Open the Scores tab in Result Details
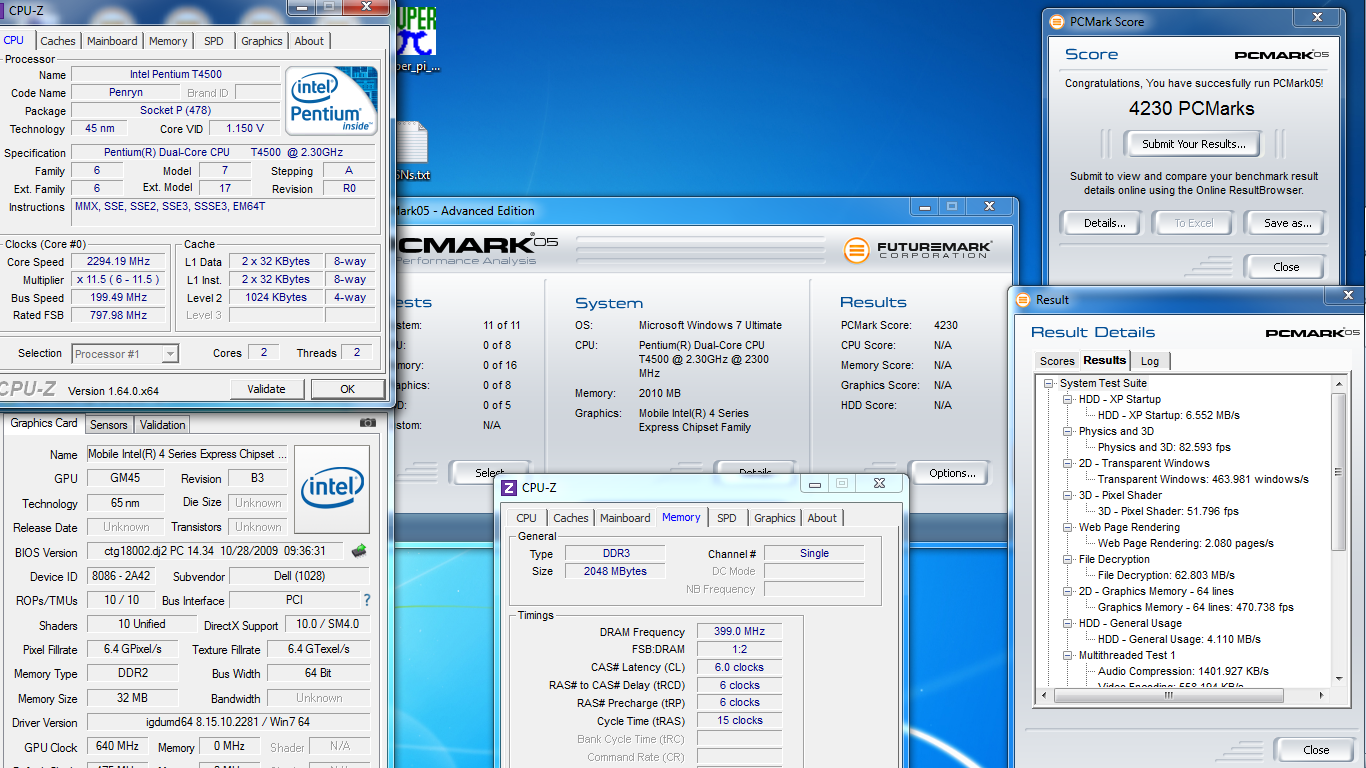Image resolution: width=1366 pixels, height=768 pixels. [x=1057, y=361]
